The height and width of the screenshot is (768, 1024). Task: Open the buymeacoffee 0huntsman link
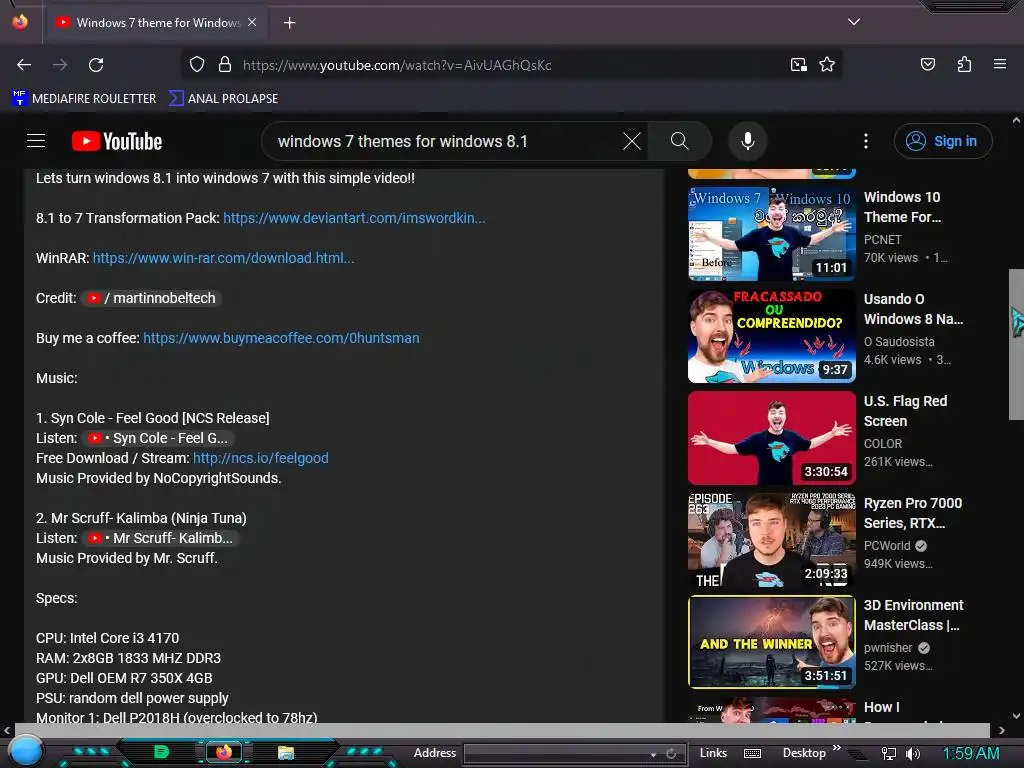281,338
